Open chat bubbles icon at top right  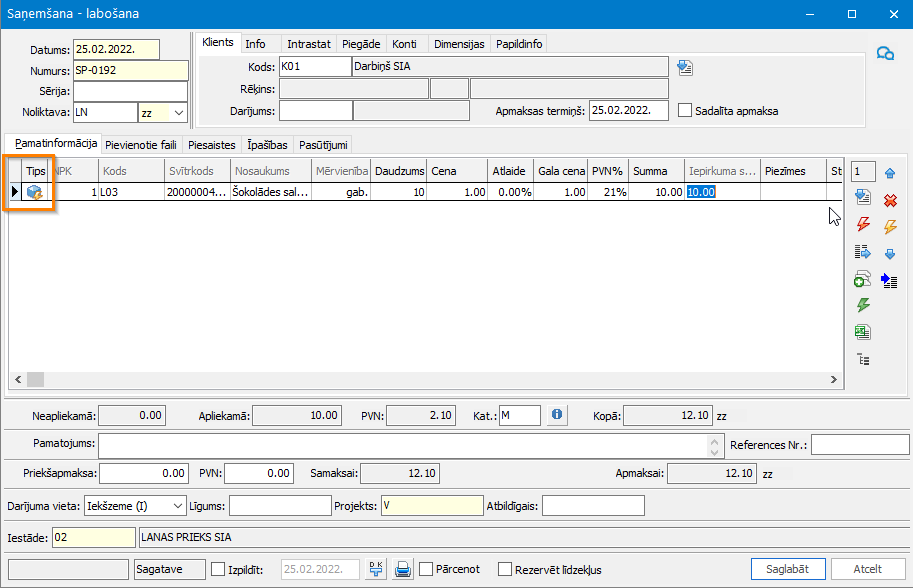point(884,54)
